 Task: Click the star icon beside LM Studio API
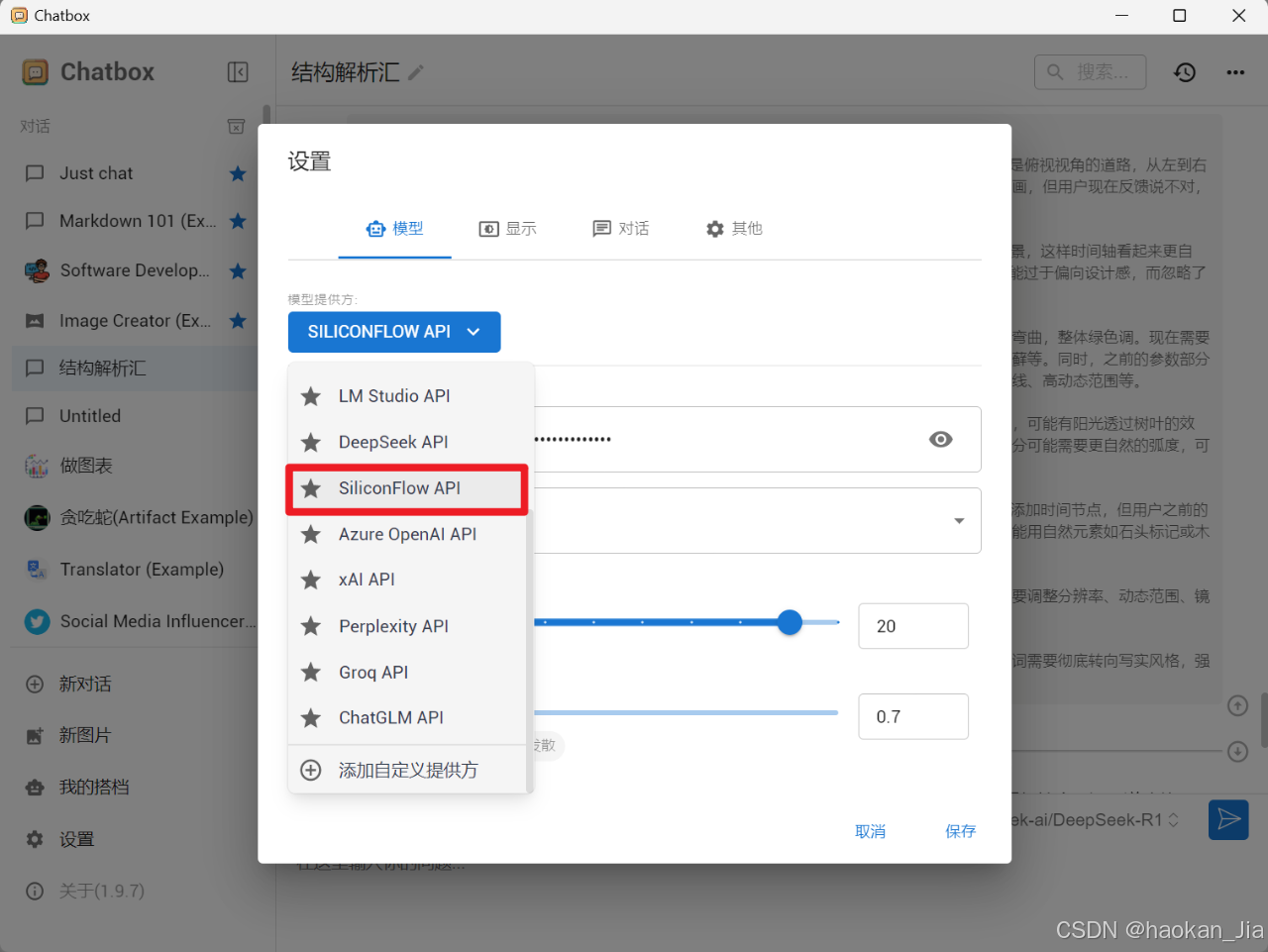pyautogui.click(x=311, y=396)
